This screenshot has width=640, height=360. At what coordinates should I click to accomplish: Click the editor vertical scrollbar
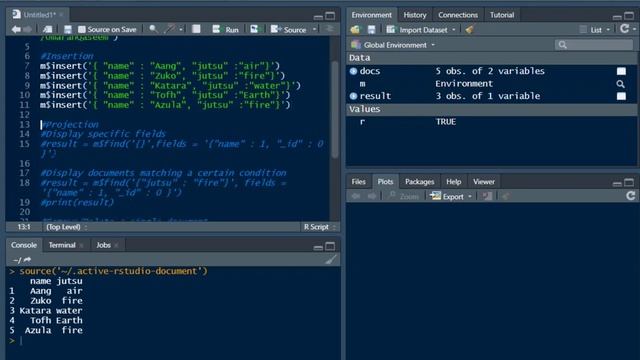tap(335, 110)
